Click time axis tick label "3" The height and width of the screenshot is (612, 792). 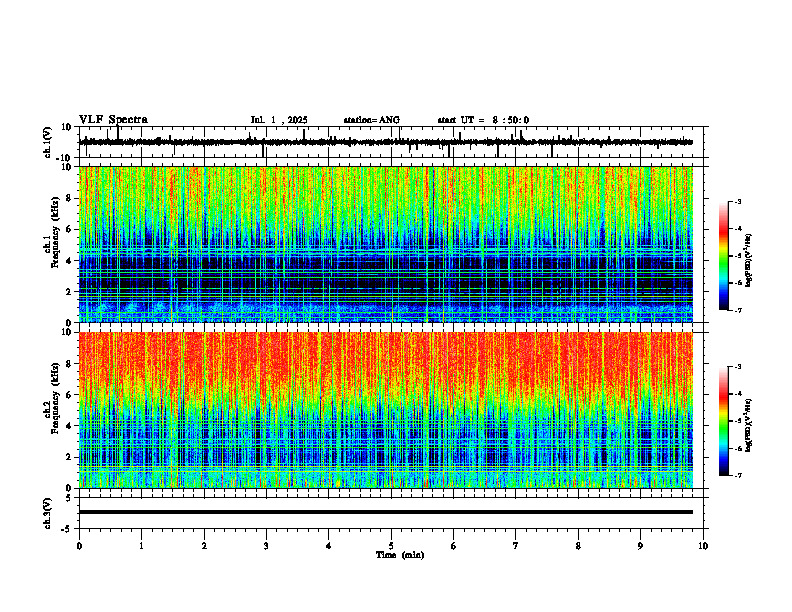pyautogui.click(x=266, y=546)
